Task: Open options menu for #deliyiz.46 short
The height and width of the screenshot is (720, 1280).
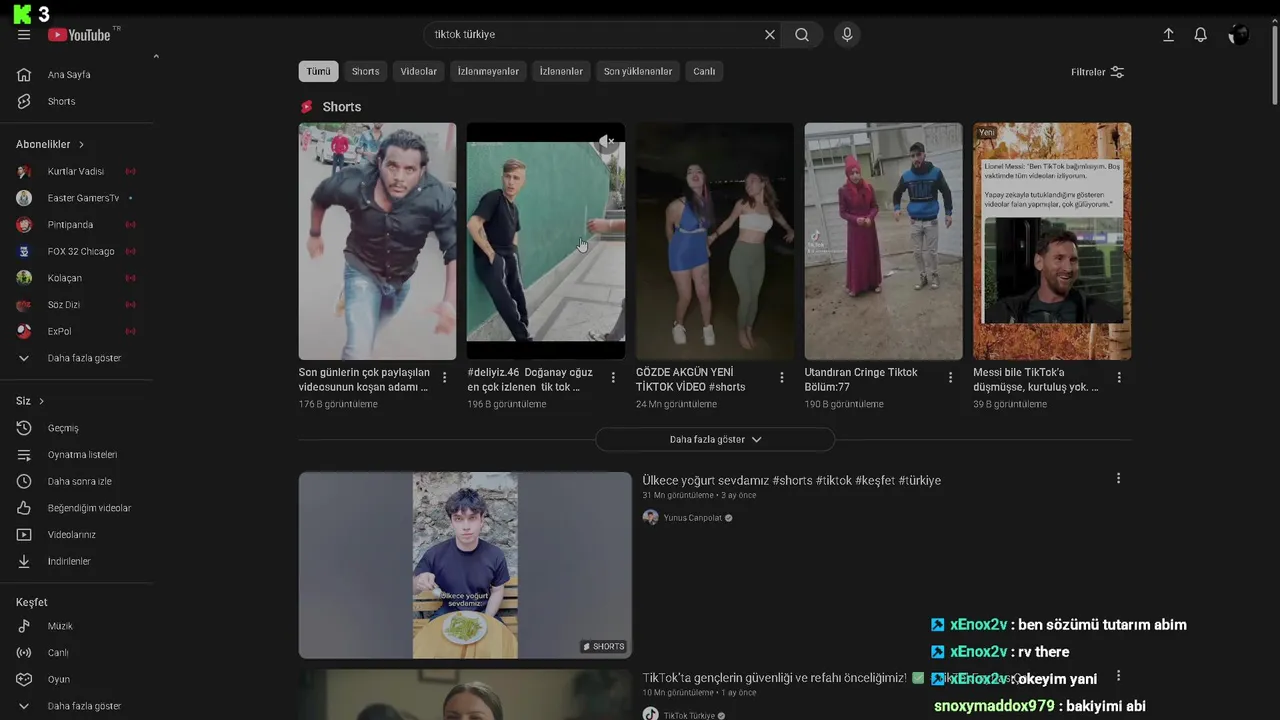Action: coord(613,378)
